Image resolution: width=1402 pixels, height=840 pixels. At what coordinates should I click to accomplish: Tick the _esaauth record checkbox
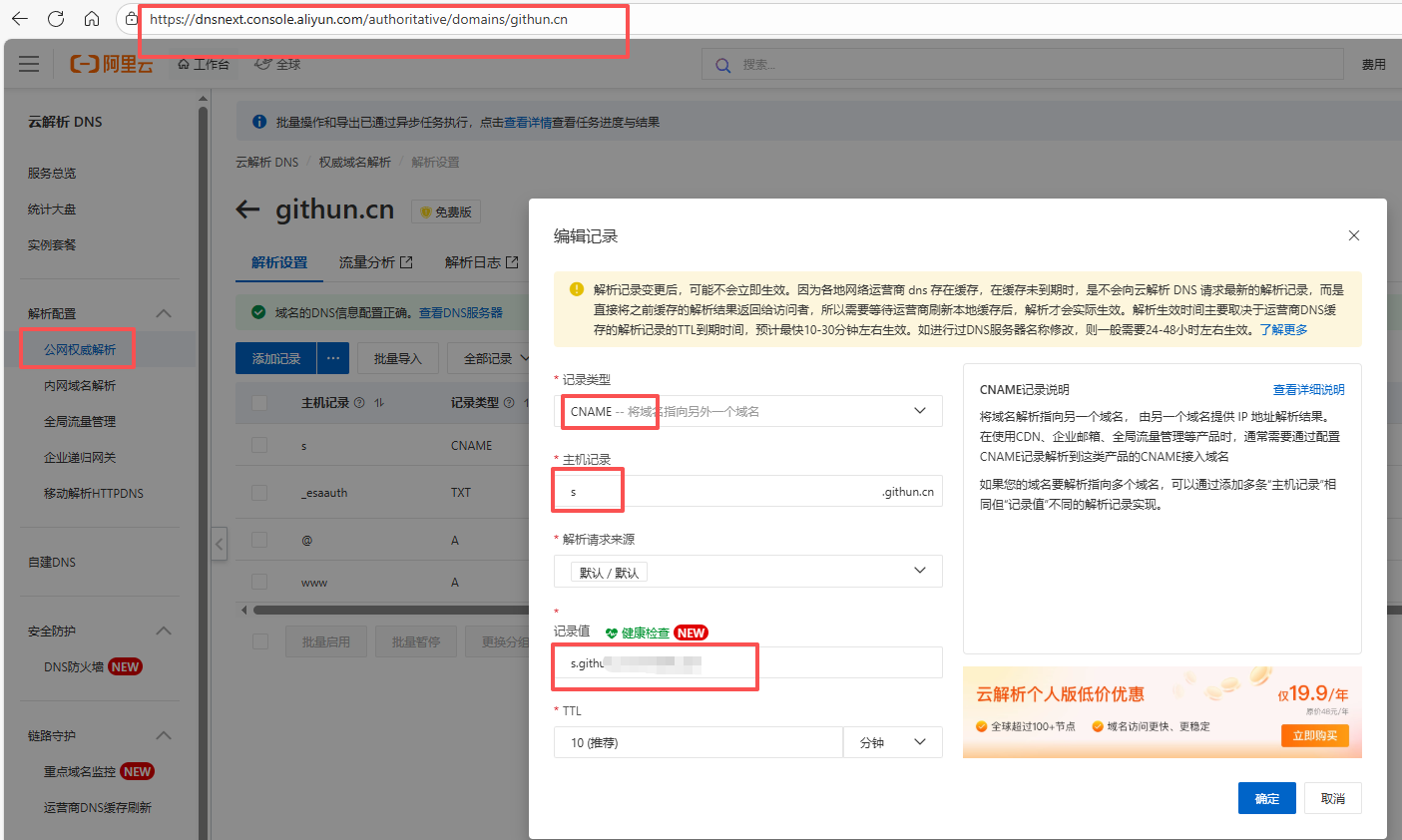[259, 492]
